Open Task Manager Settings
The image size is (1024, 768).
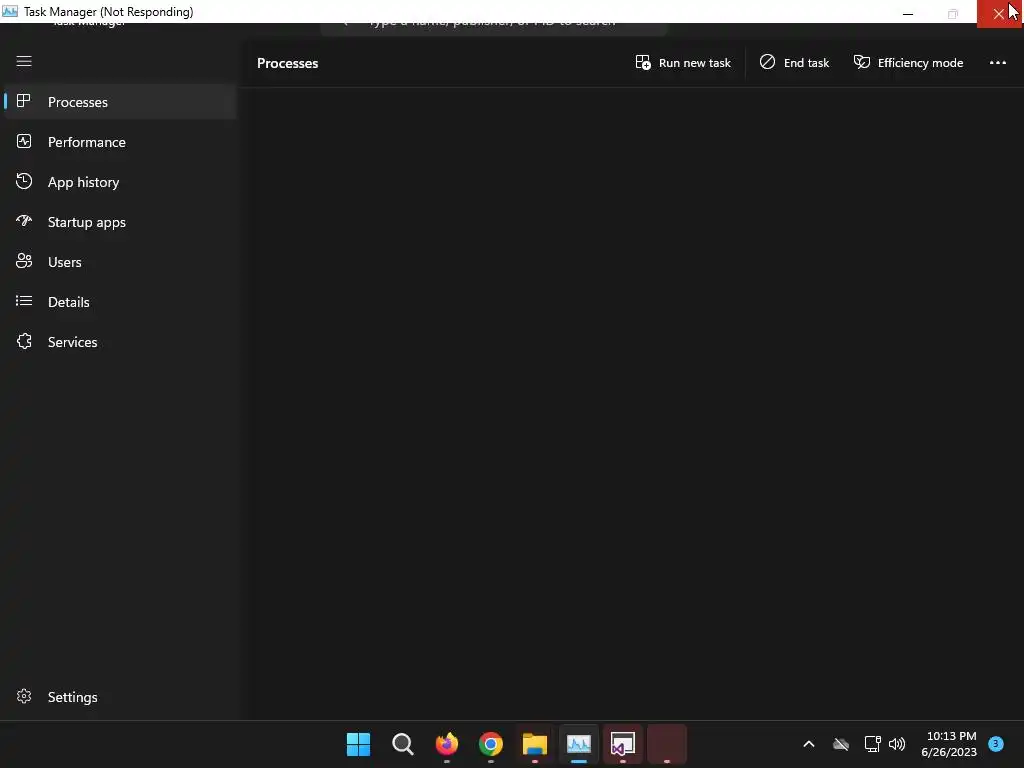click(x=120, y=697)
